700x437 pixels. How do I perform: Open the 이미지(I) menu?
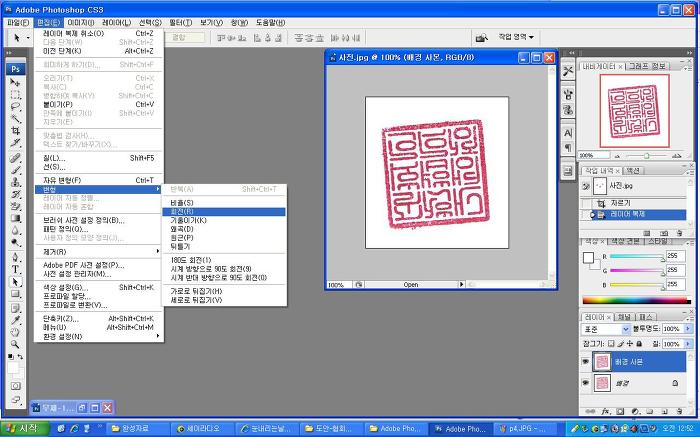tap(80, 22)
